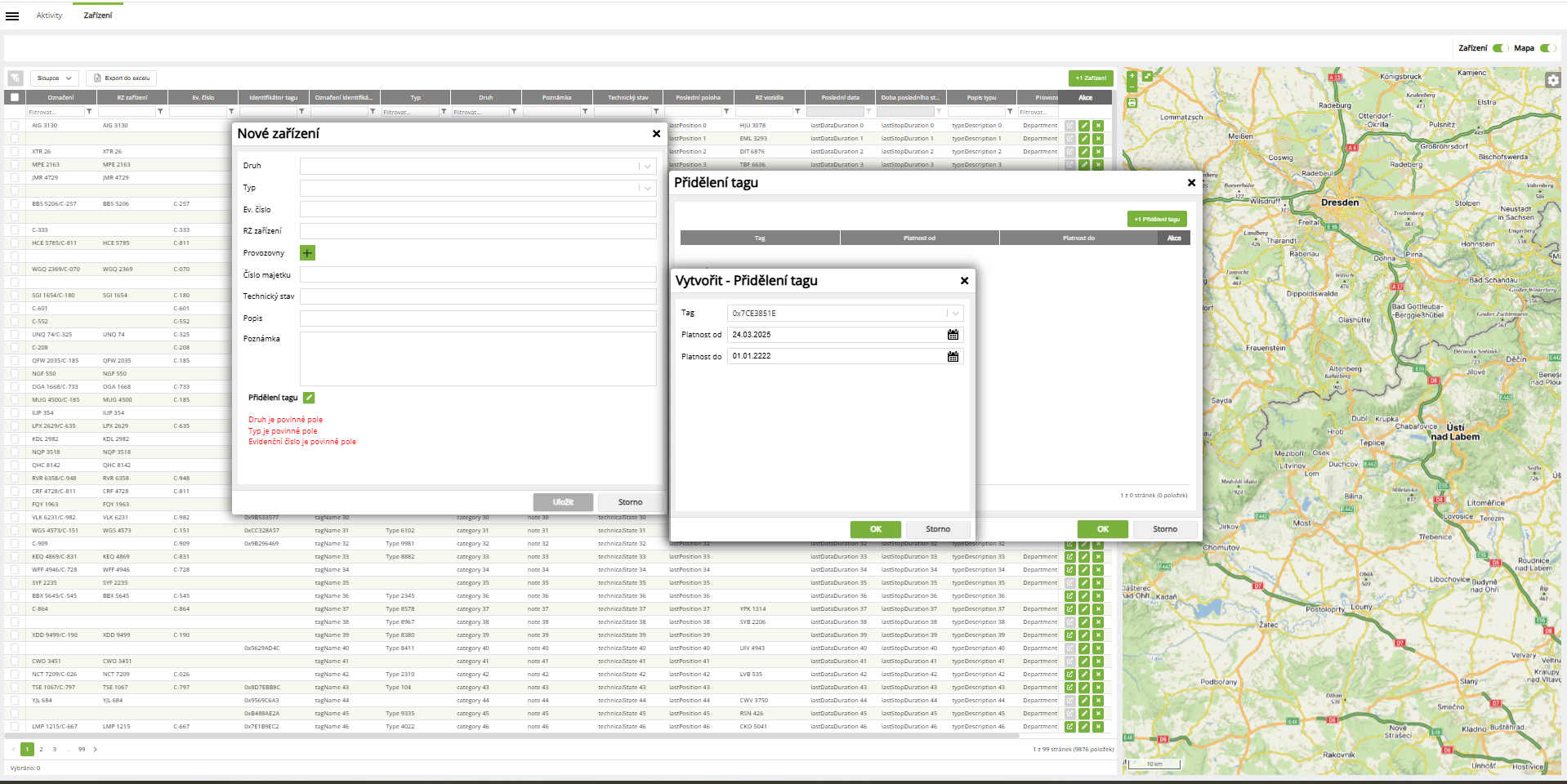The height and width of the screenshot is (784, 1567).
Task: Add a Provozovny entry with green plus
Action: click(x=307, y=253)
